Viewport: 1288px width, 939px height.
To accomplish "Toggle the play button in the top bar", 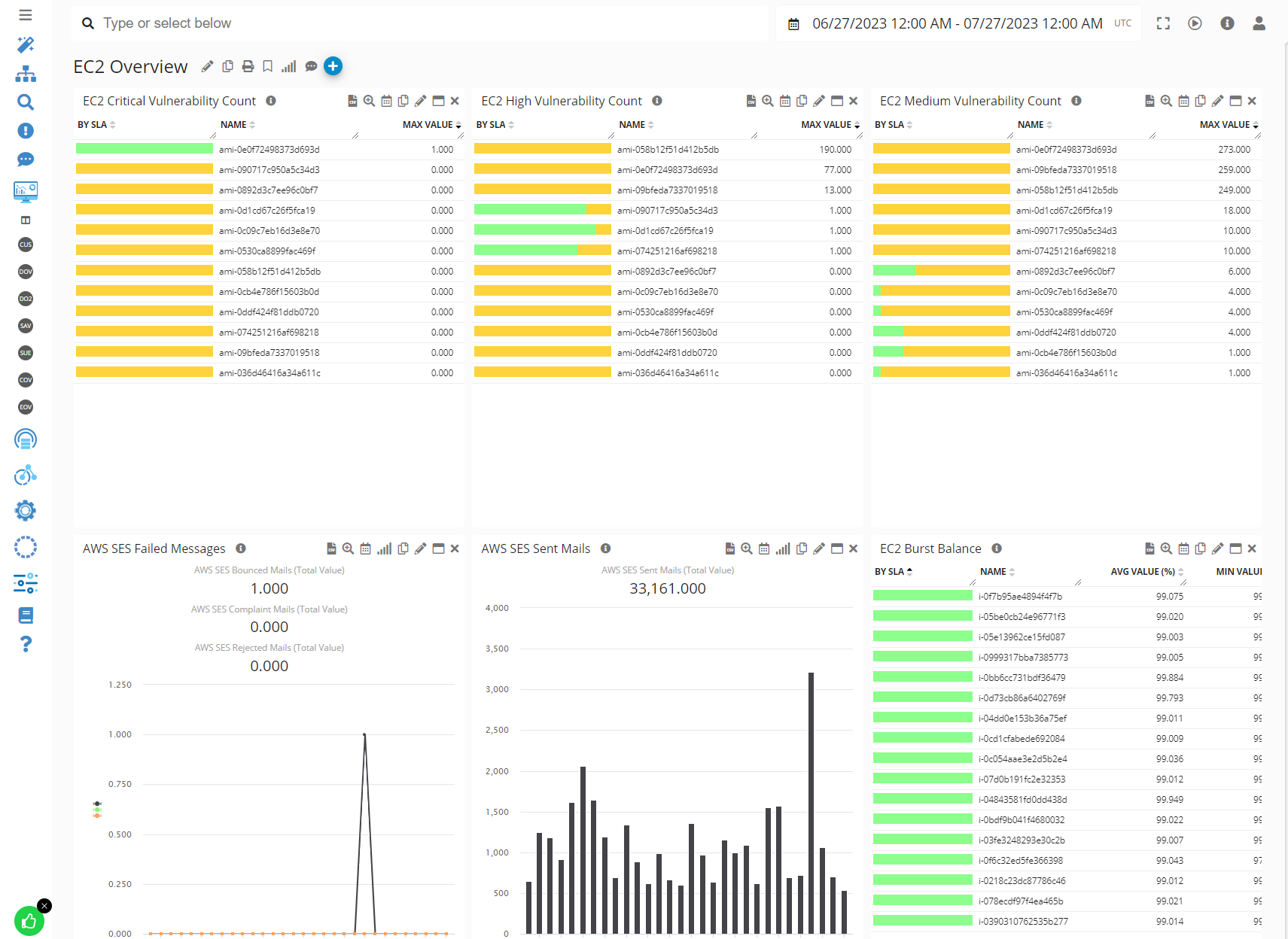I will (1195, 23).
